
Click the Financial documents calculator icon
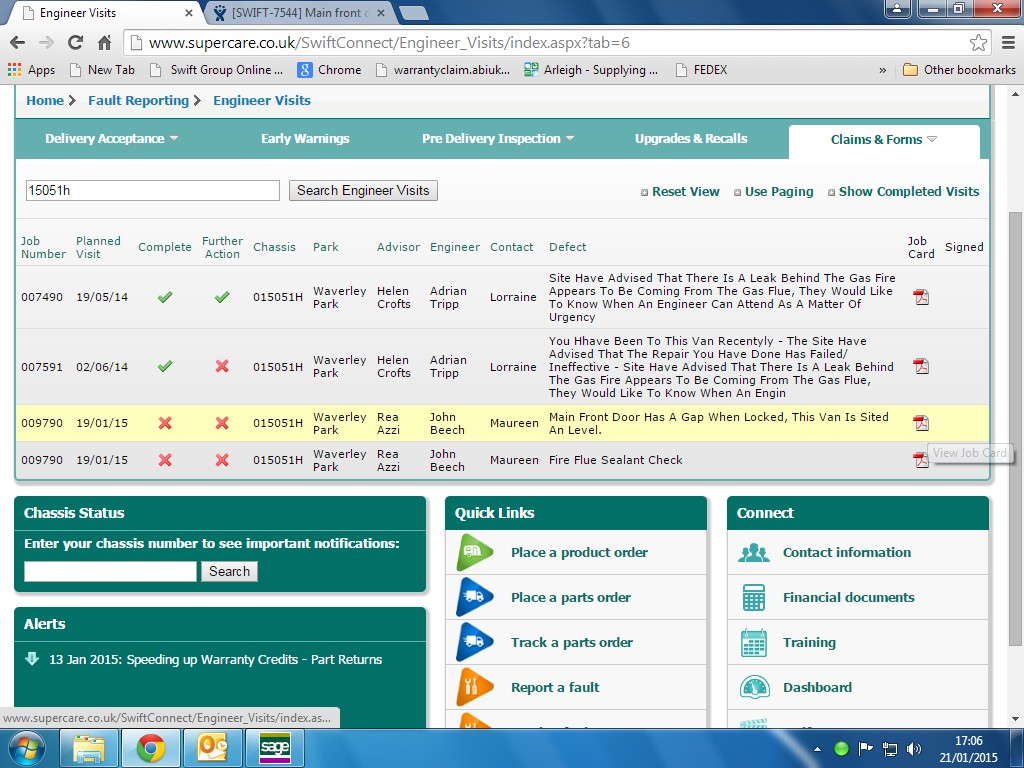click(x=754, y=598)
